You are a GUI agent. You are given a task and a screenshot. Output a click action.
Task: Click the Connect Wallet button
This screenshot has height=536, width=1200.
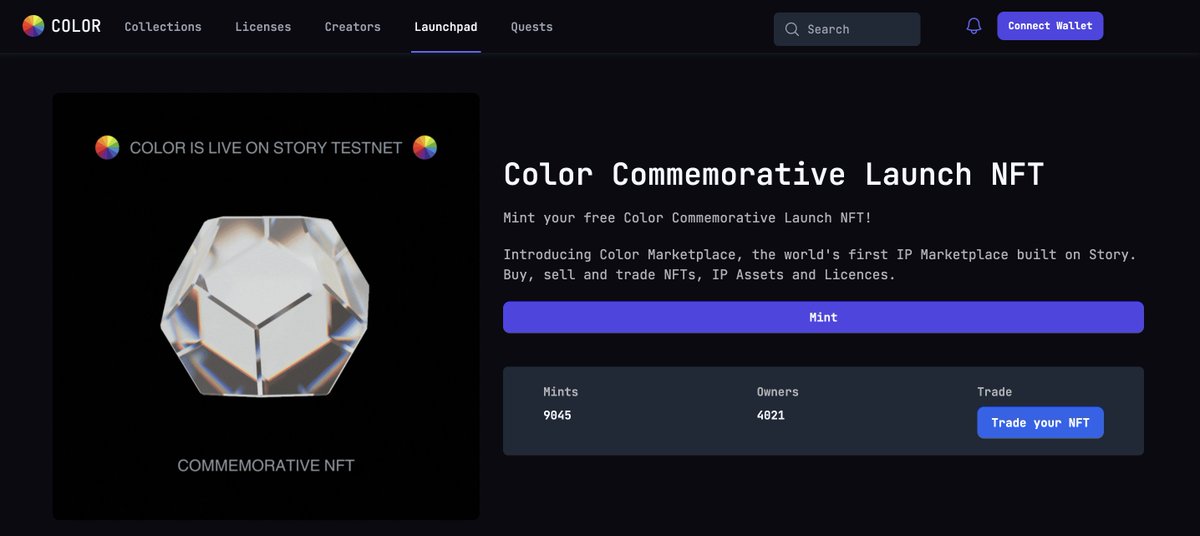point(1050,26)
